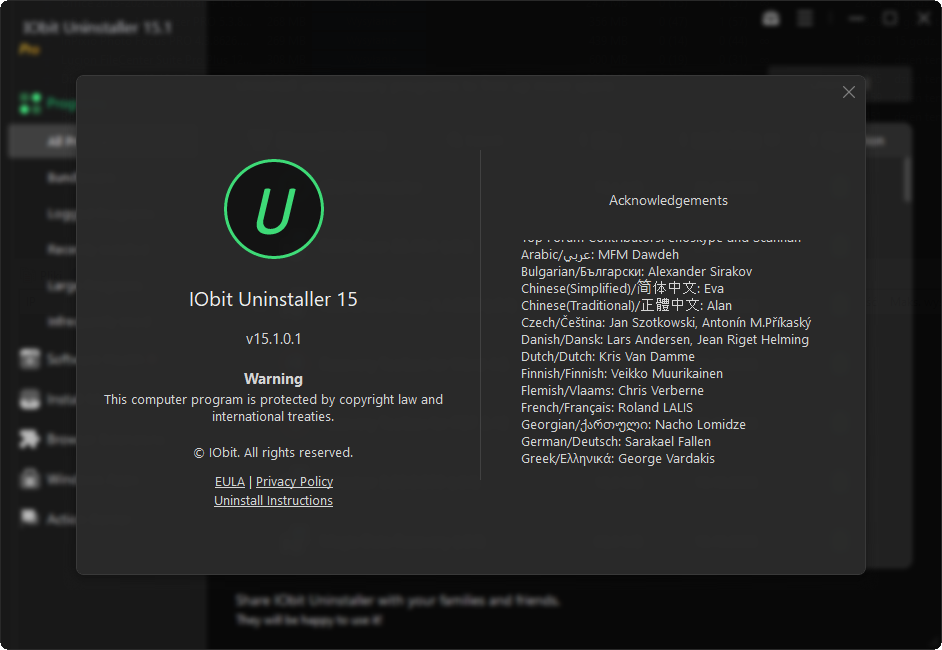Screen dimensions: 942x650
Task: Minimize the main IObit Uninstaller window
Action: [857, 19]
